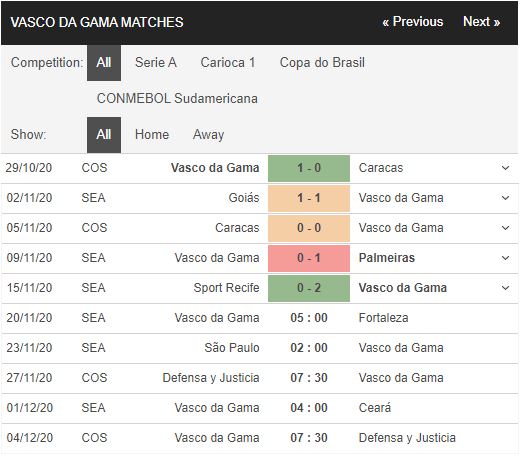Filter by Copa do Brasil competition
The width and height of the screenshot is (520, 459).
click(x=322, y=63)
